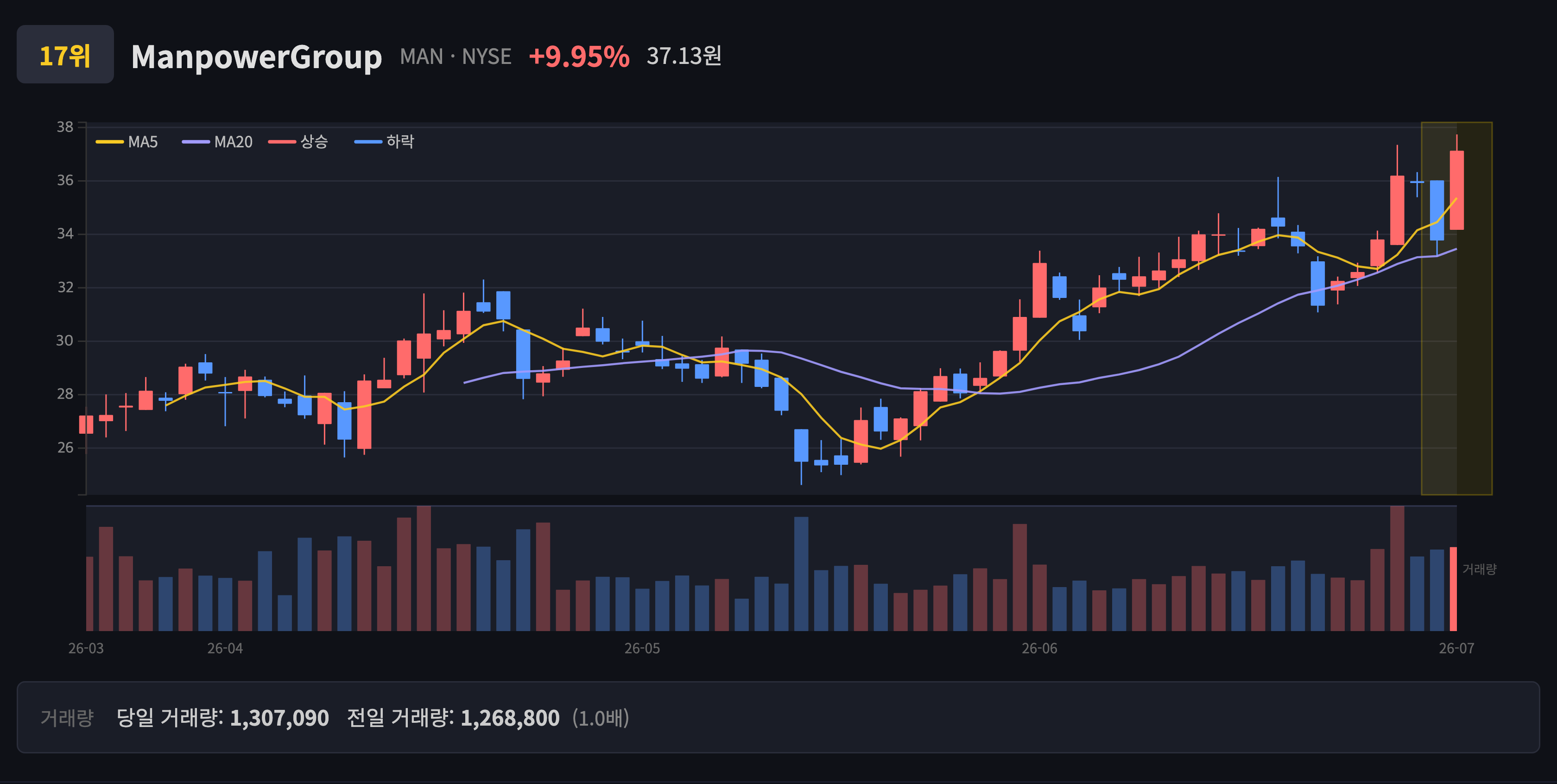Click the 거래량 label beside volume chart

[1479, 569]
